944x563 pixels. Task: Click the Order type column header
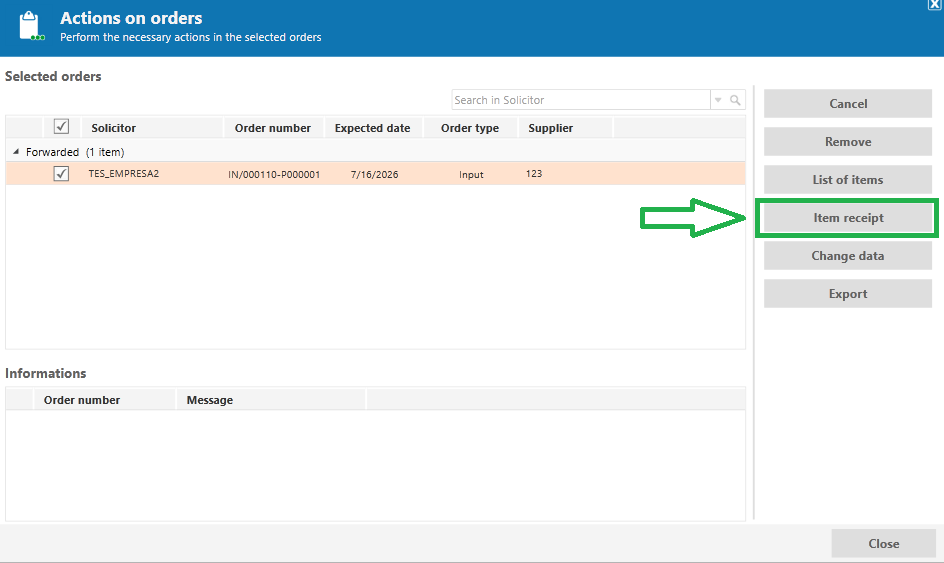471,128
